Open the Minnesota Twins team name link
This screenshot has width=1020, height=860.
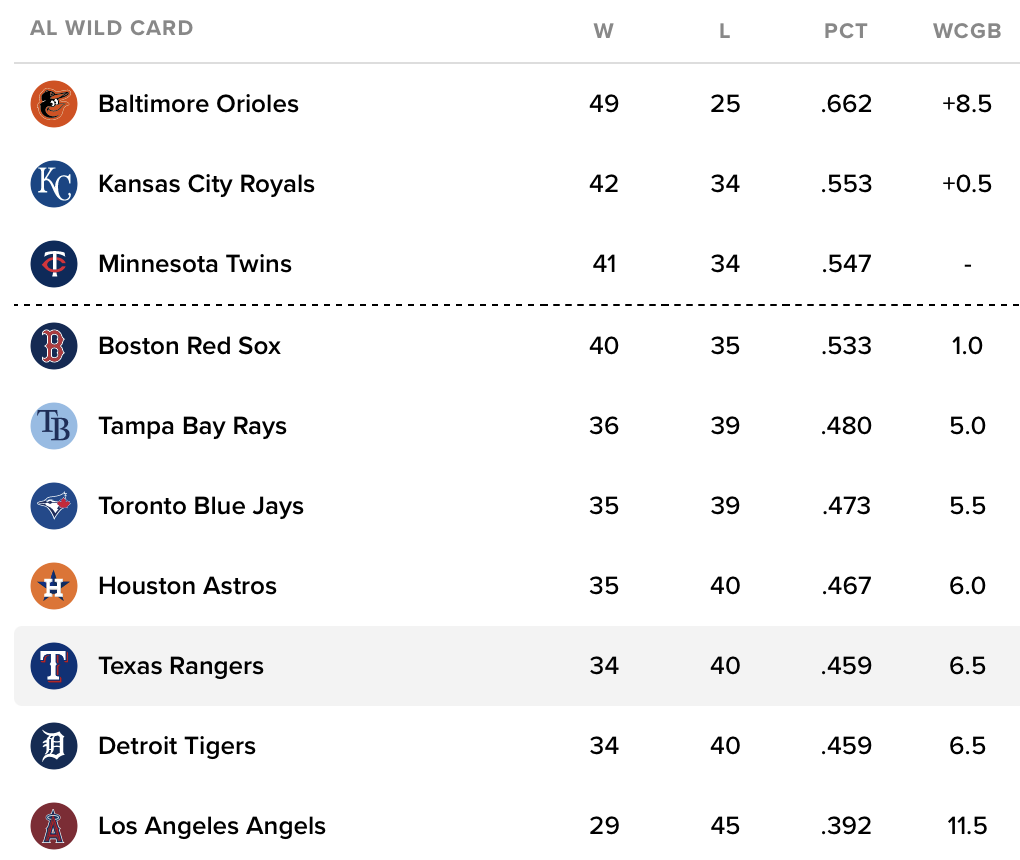pyautogui.click(x=195, y=264)
